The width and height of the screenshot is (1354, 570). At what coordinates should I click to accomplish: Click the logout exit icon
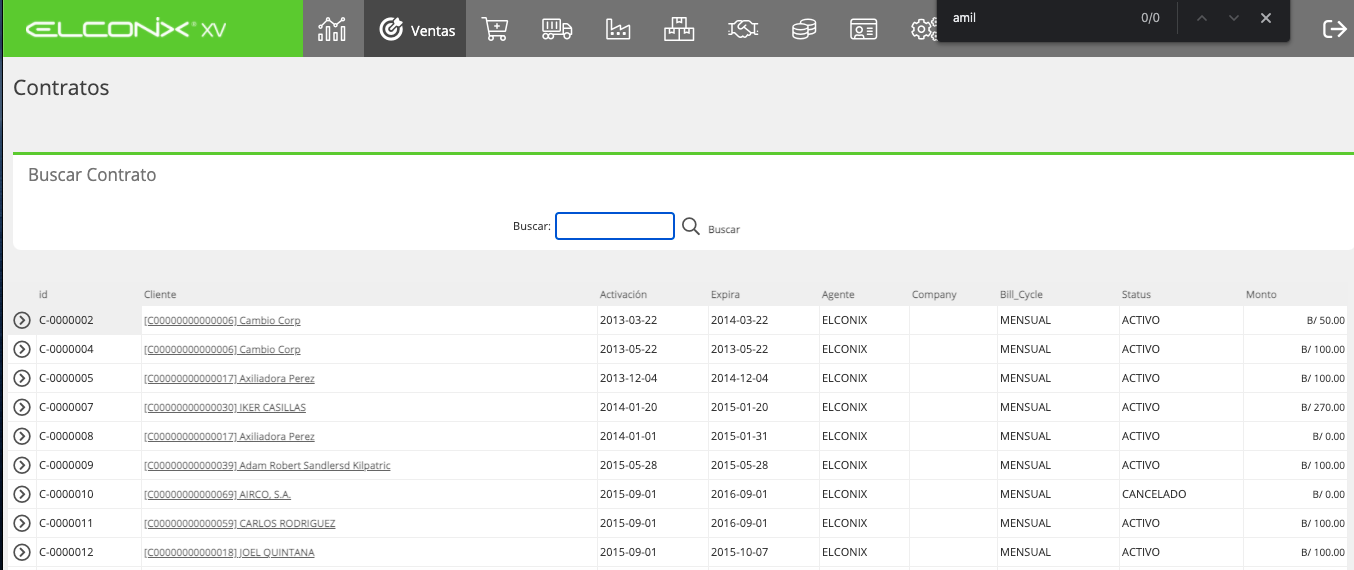pyautogui.click(x=1334, y=29)
